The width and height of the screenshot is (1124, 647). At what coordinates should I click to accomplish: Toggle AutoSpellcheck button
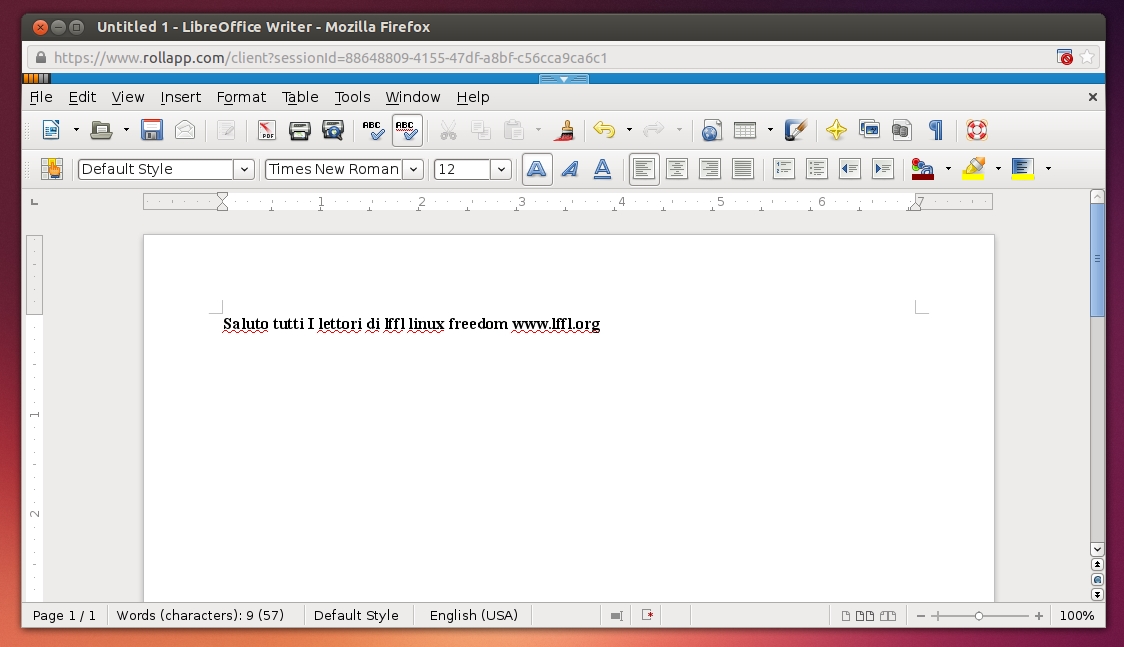(406, 130)
